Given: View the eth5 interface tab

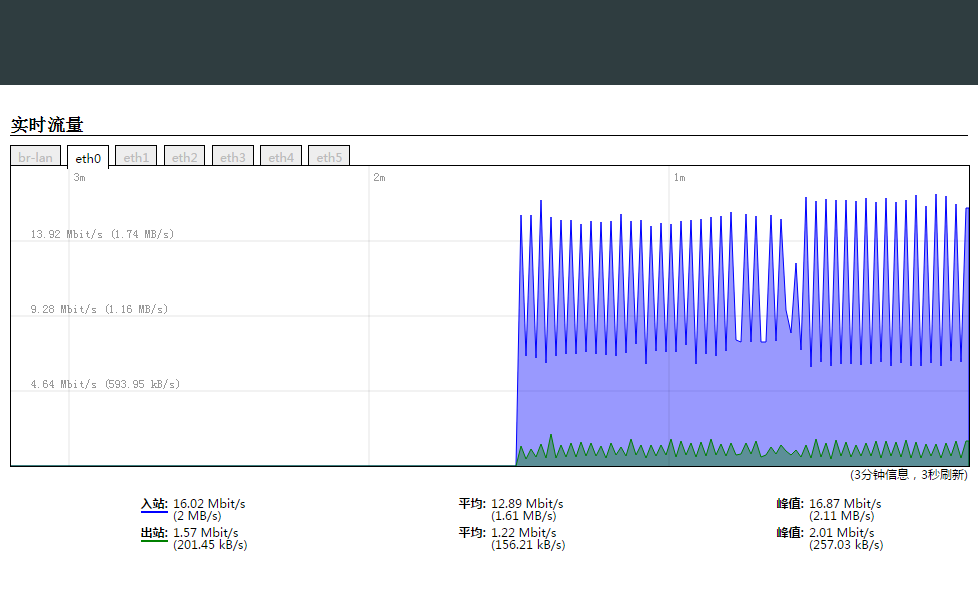Looking at the screenshot, I should point(329,157).
